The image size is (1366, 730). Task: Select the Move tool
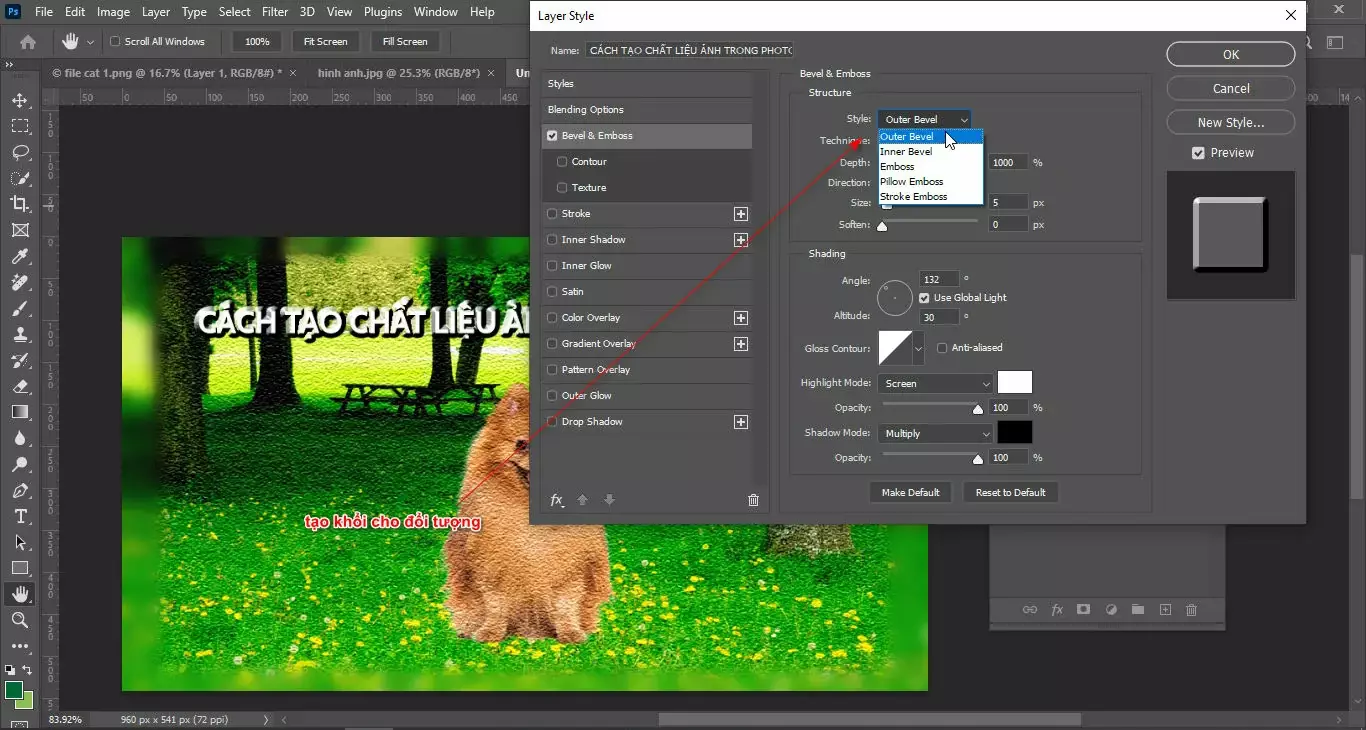click(x=20, y=100)
